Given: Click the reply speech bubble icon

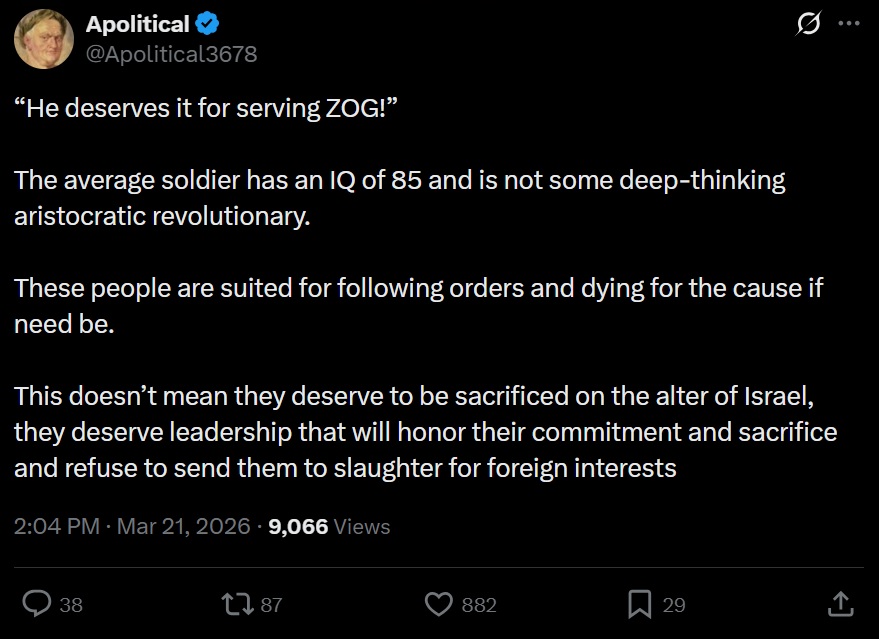Looking at the screenshot, I should click(x=37, y=604).
